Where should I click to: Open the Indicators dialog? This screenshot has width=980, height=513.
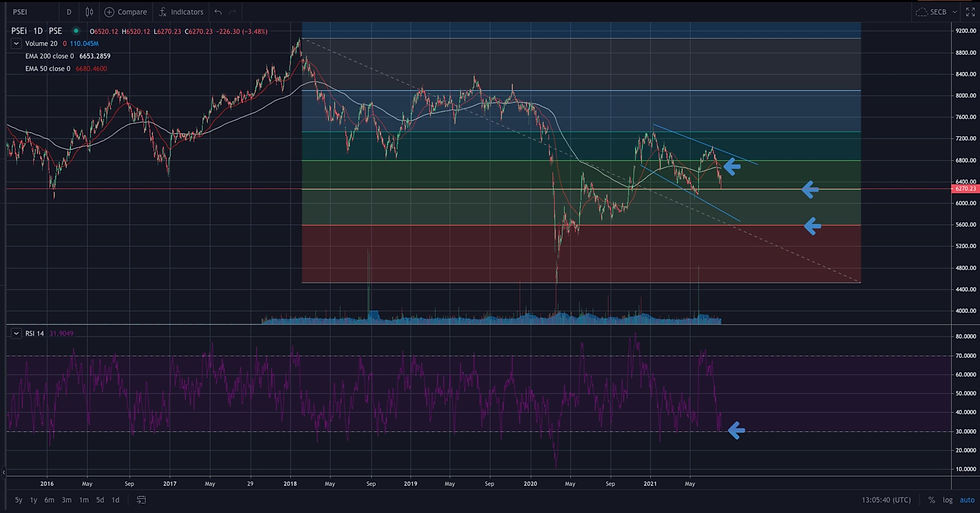tap(181, 12)
